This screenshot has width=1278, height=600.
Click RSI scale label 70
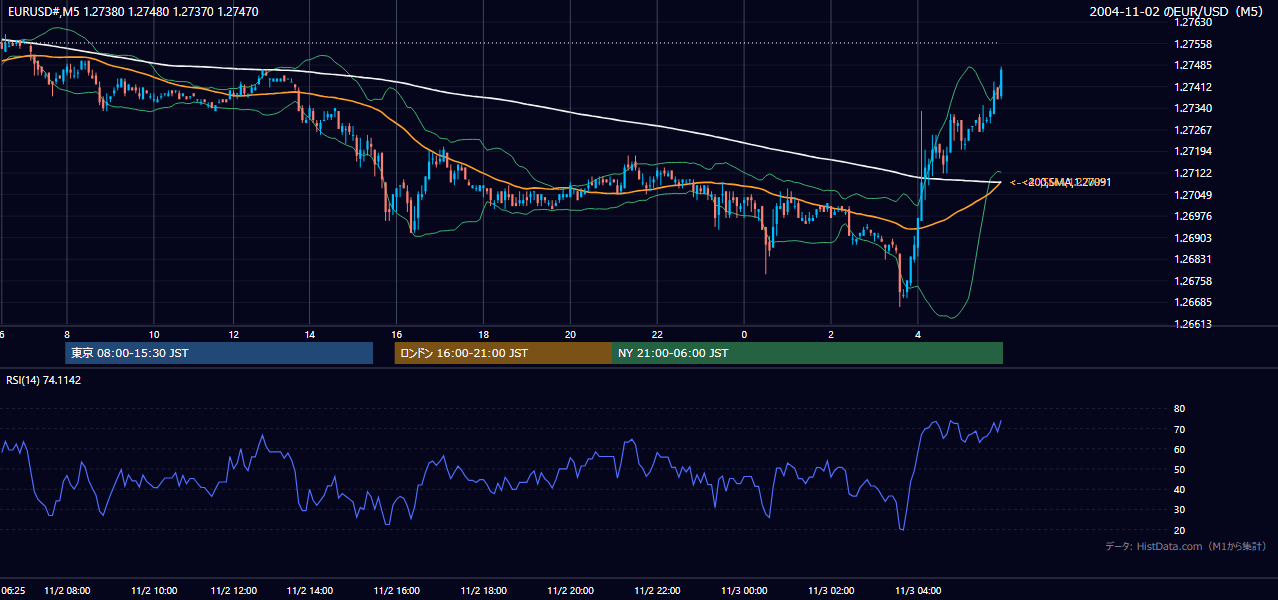click(1179, 429)
